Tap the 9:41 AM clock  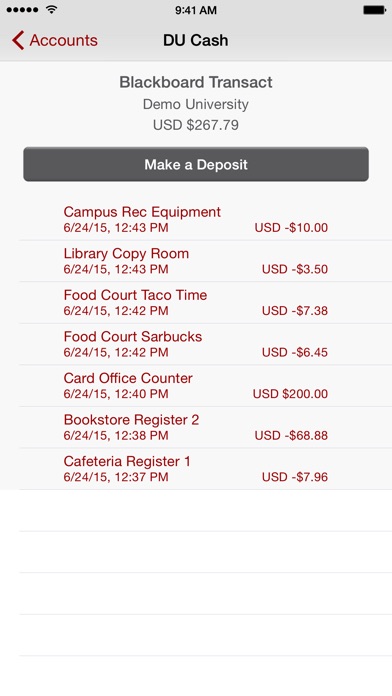point(196,10)
